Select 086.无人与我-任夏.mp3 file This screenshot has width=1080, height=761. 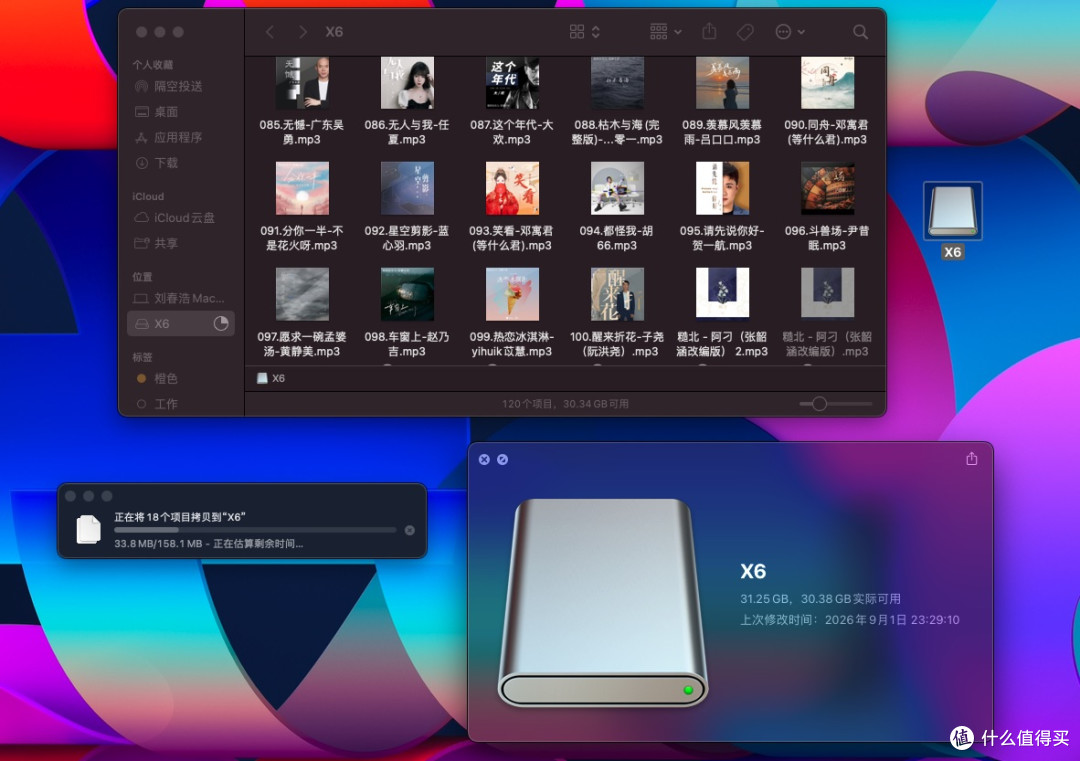click(x=407, y=101)
